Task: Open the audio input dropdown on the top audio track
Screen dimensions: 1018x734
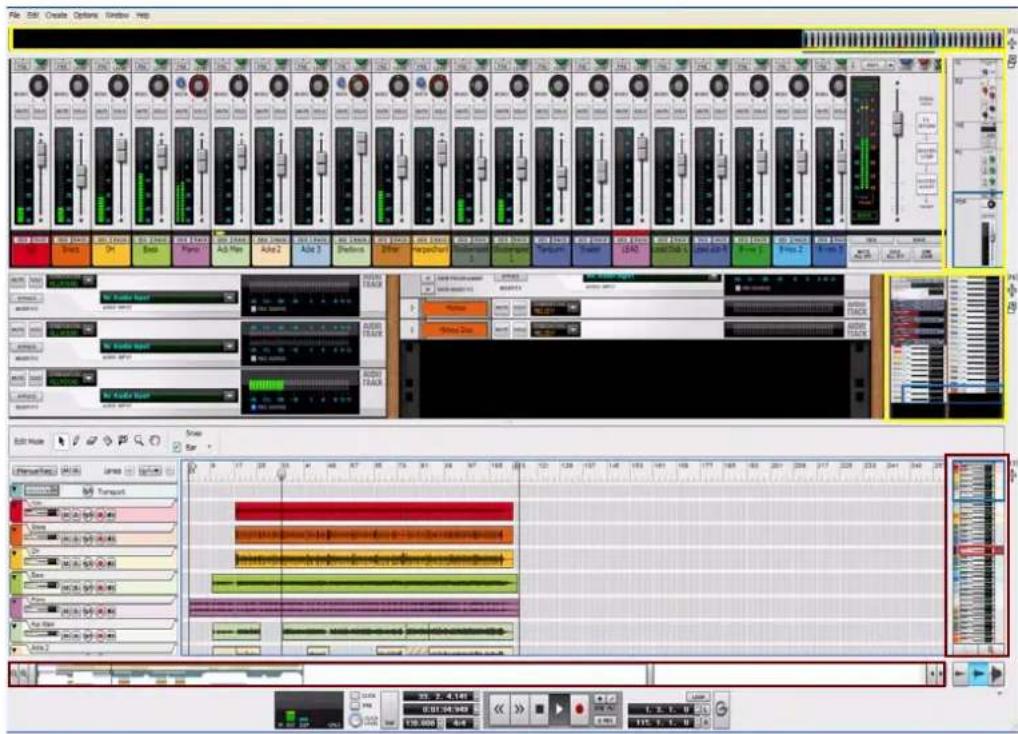Action: [x=230, y=296]
